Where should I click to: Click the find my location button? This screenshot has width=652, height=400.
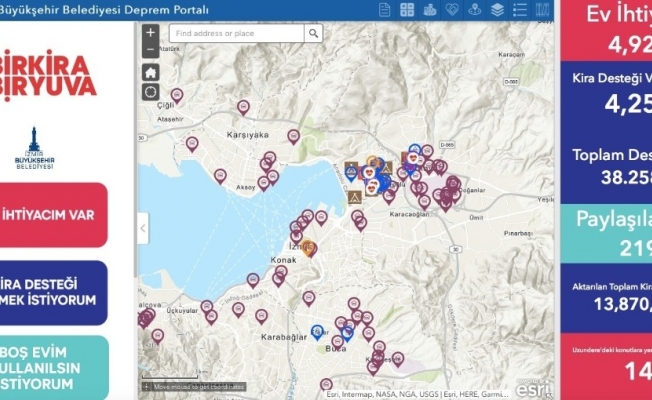(x=150, y=92)
